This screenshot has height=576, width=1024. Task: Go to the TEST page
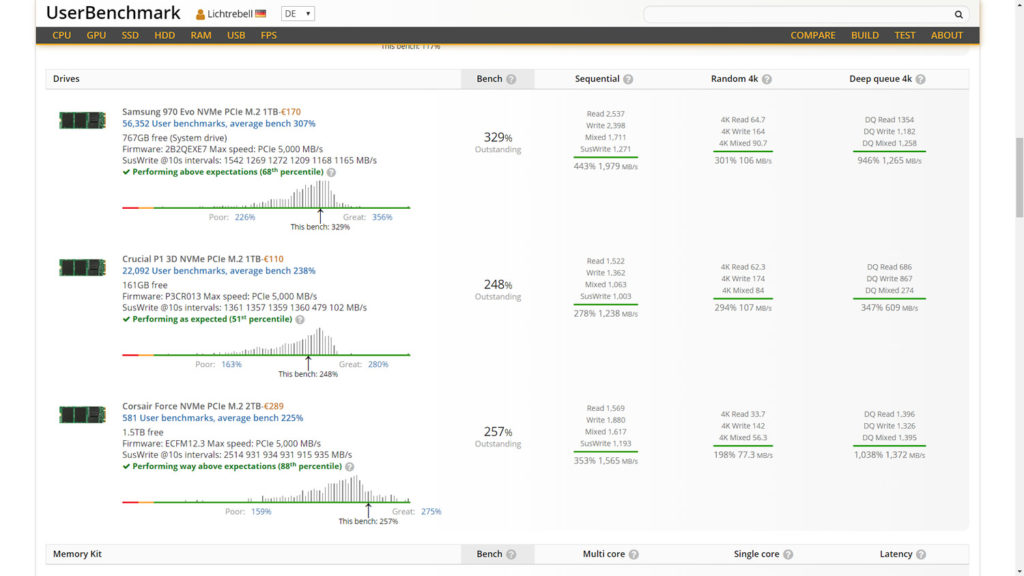coord(904,35)
